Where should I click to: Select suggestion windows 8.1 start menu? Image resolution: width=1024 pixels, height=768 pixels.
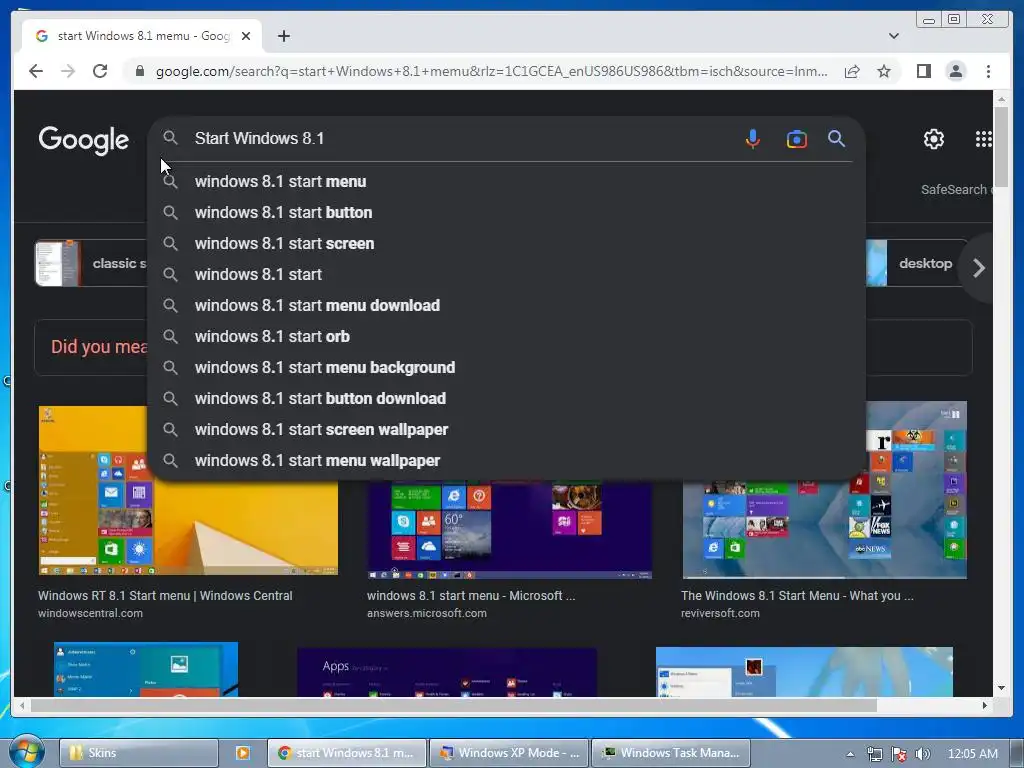tap(507, 182)
